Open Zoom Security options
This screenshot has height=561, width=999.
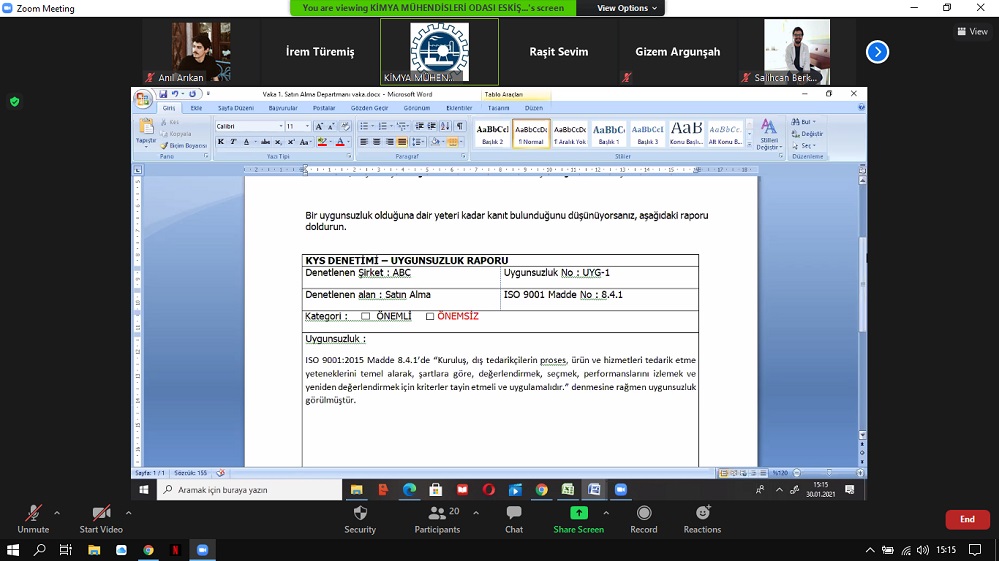[360, 518]
